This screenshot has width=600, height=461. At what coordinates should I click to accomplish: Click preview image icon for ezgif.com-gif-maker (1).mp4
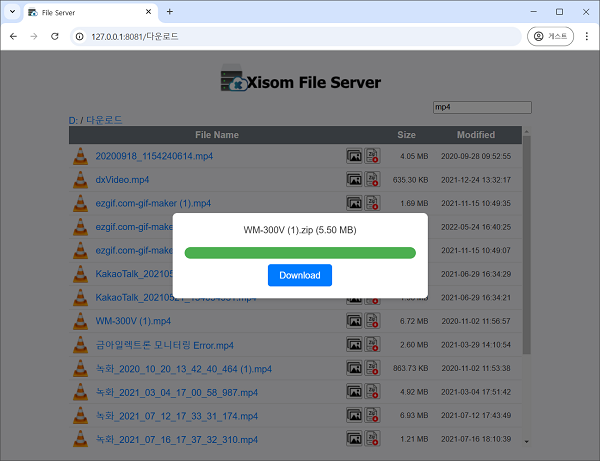pyautogui.click(x=354, y=203)
